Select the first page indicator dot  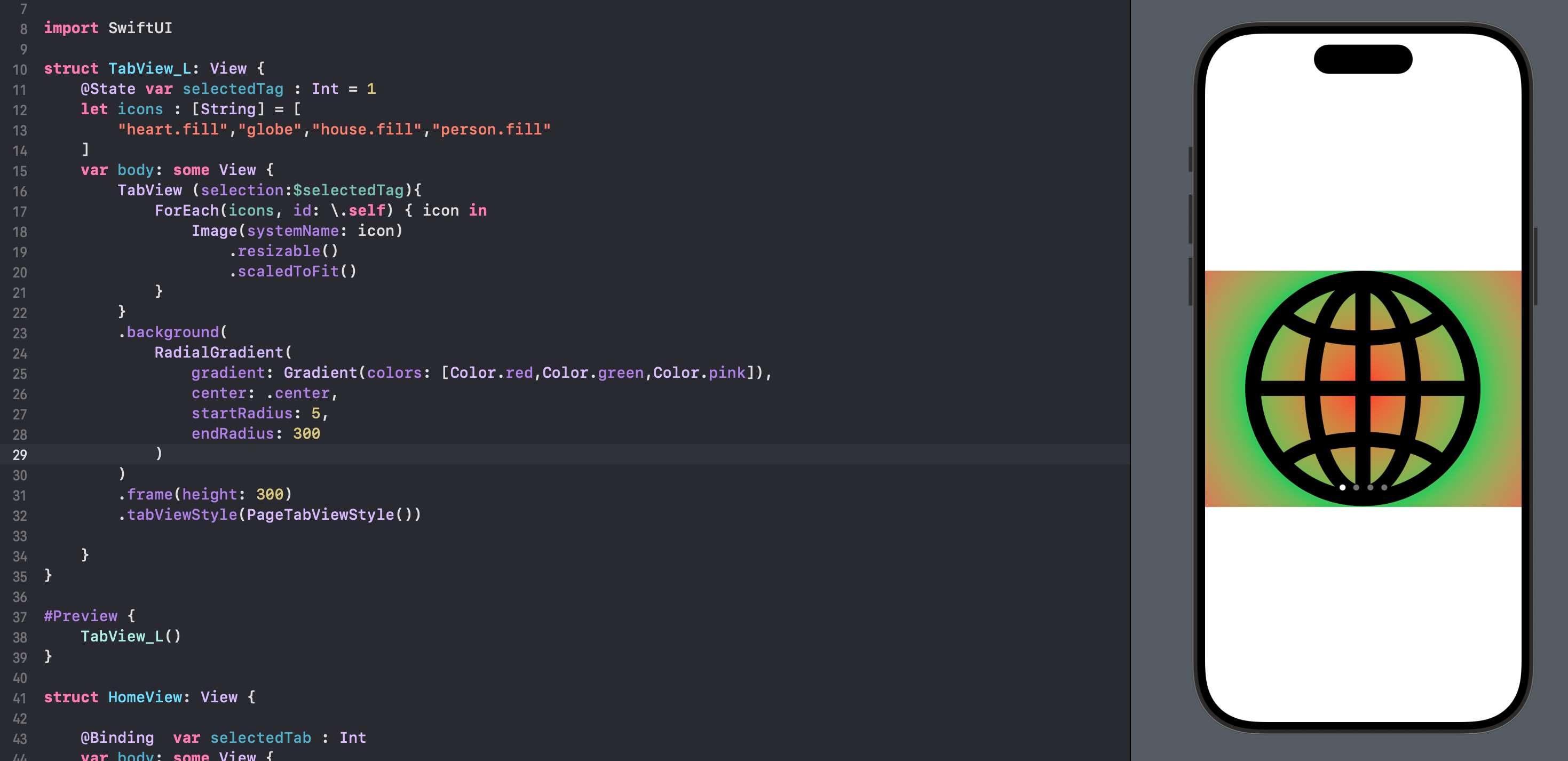tap(1342, 487)
